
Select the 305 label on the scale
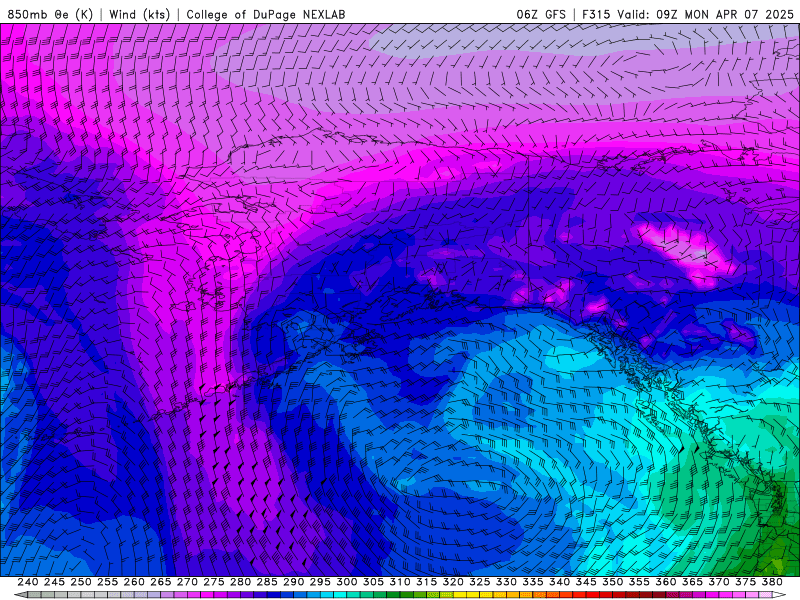click(373, 582)
